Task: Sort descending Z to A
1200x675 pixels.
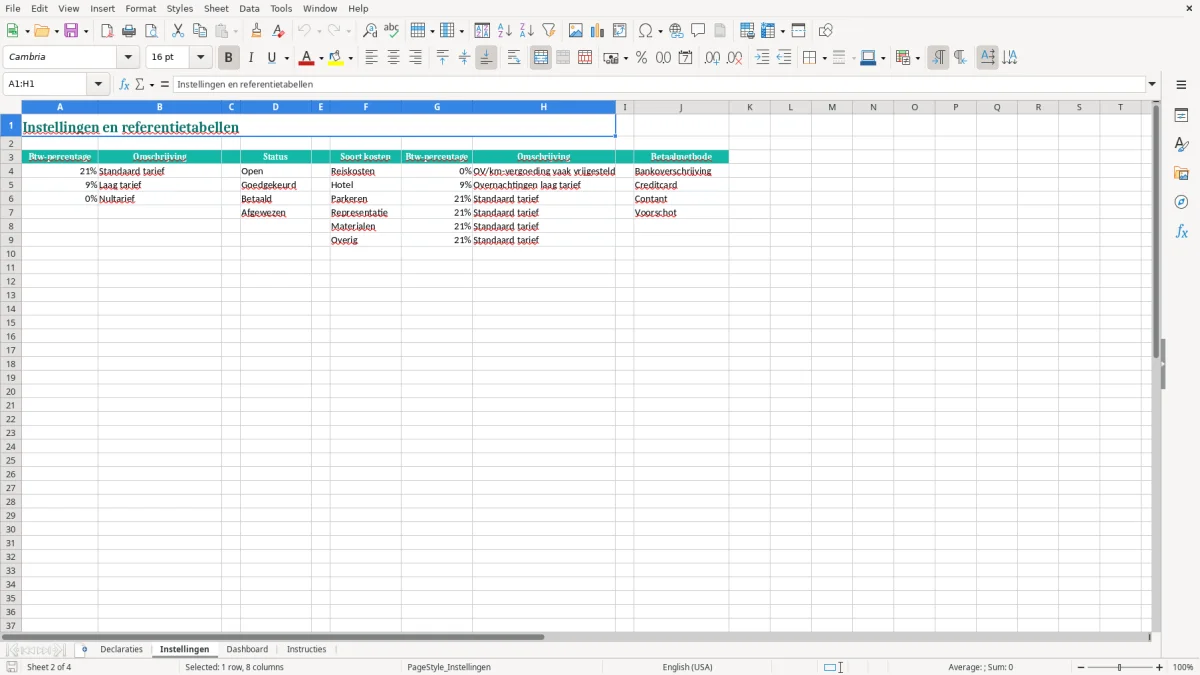Action: pos(526,31)
